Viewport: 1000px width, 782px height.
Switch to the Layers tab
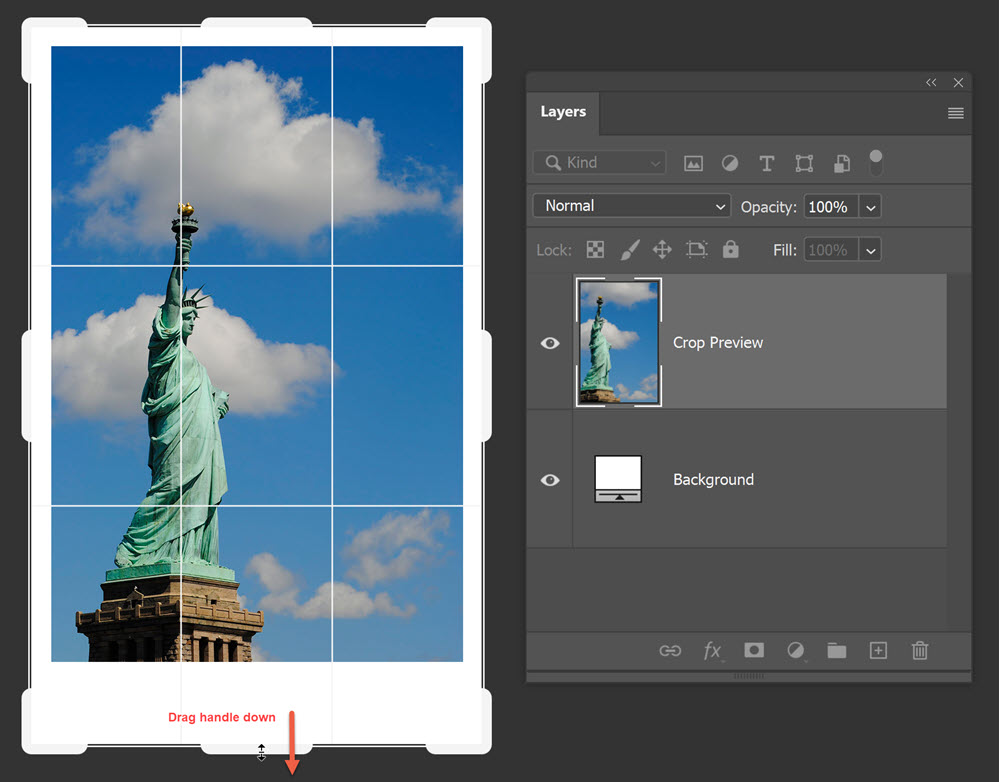[563, 112]
